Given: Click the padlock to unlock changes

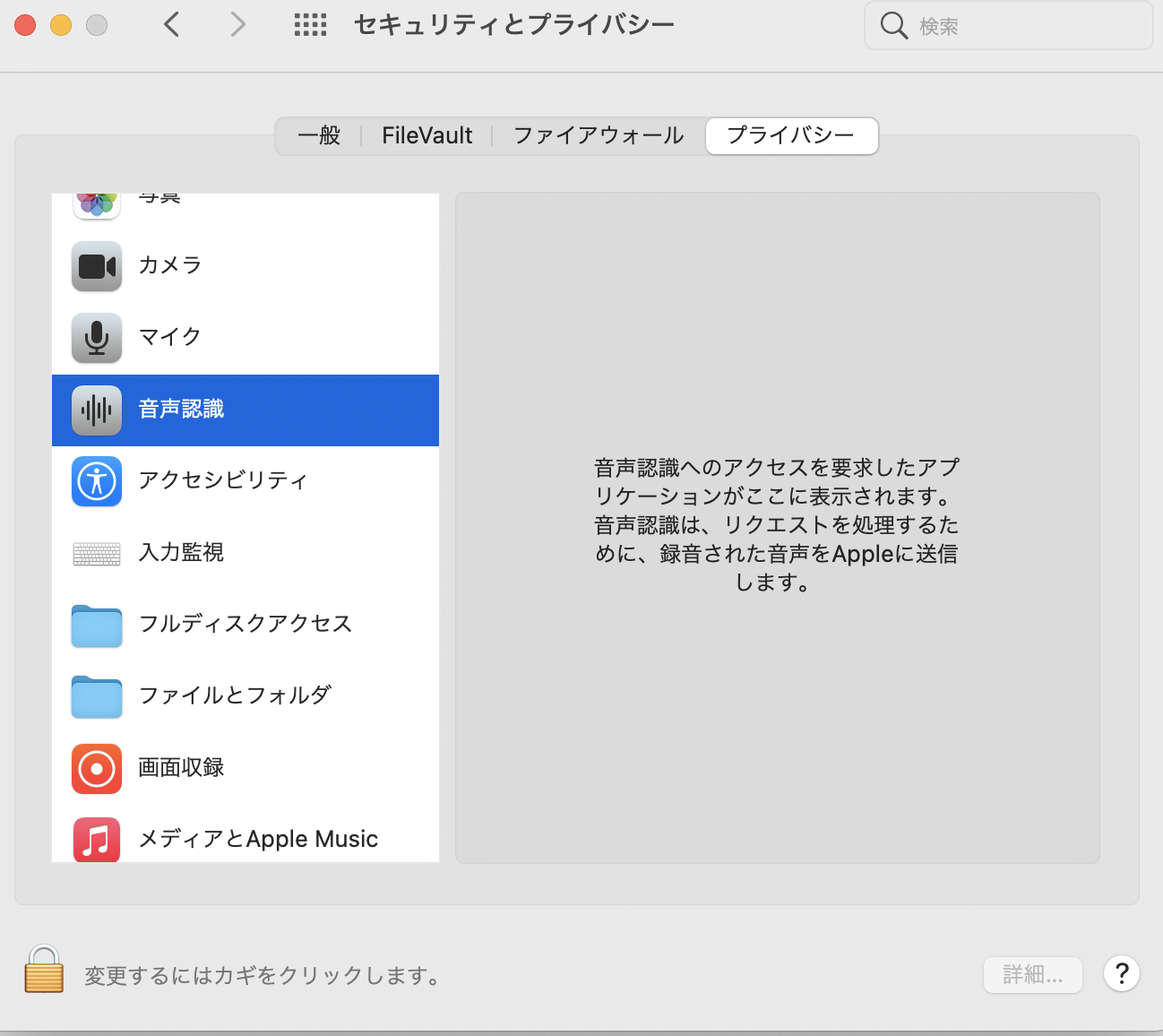Looking at the screenshot, I should pyautogui.click(x=44, y=970).
